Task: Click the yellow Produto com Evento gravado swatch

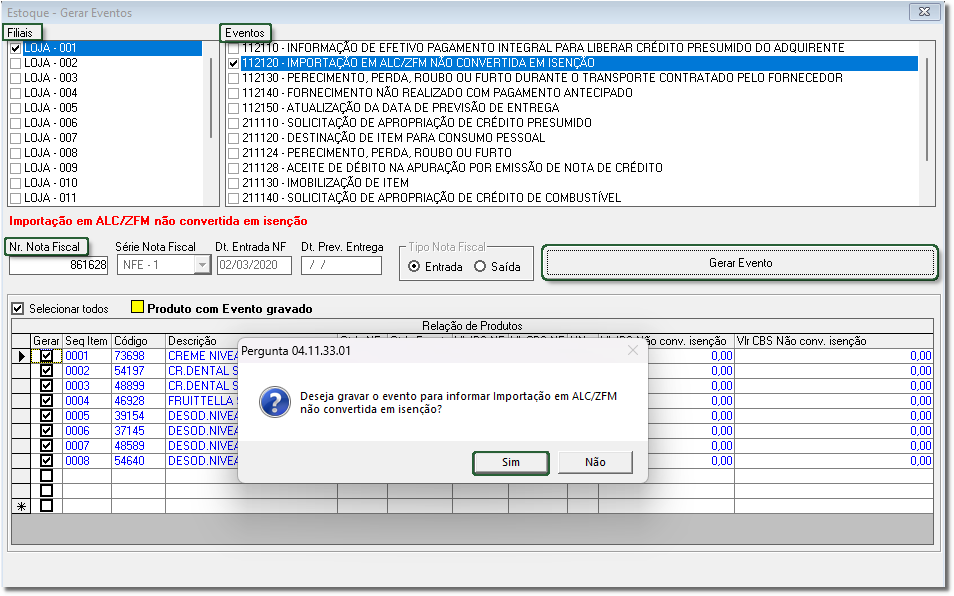Action: 138,307
